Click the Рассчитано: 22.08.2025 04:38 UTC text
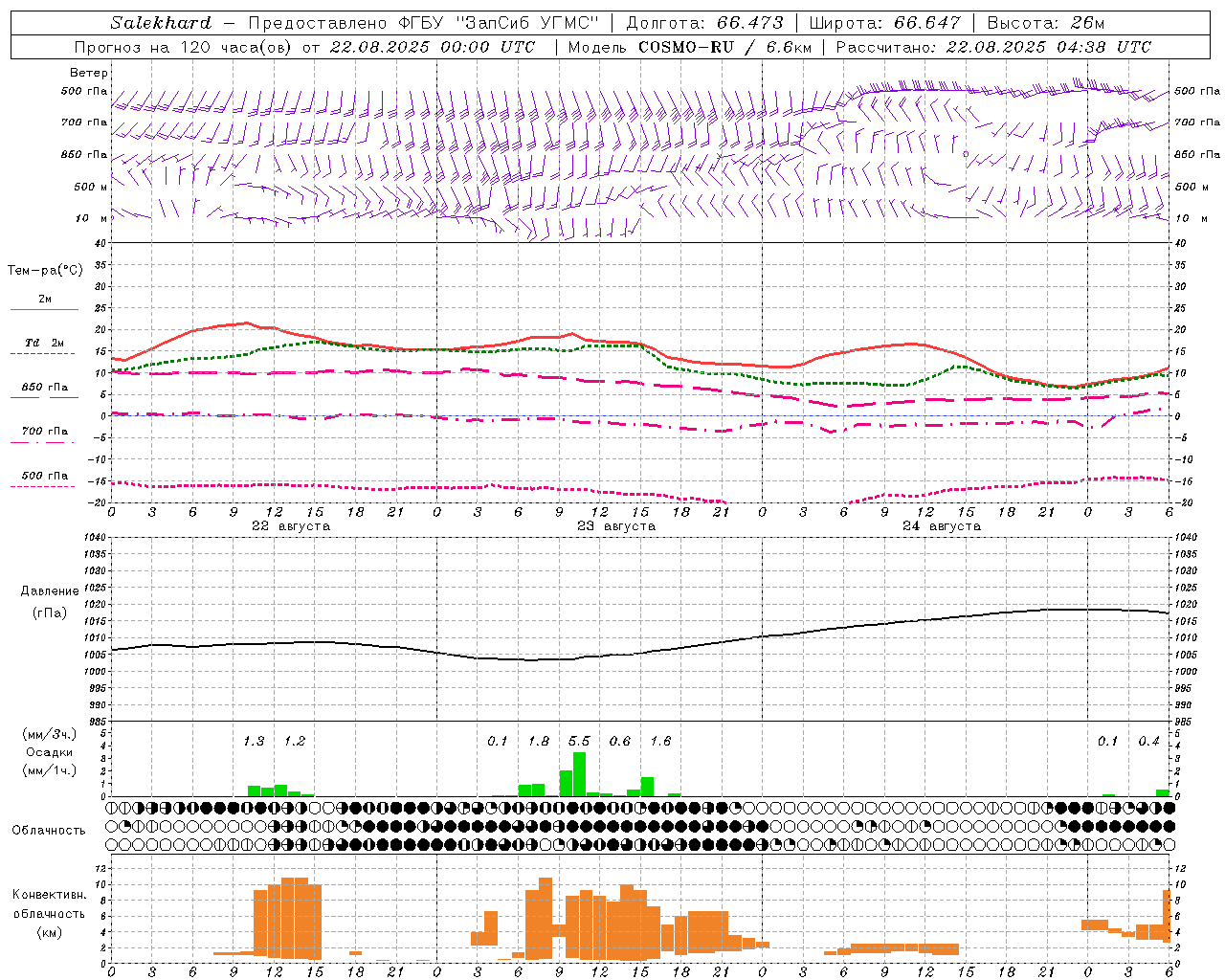 tap(993, 47)
